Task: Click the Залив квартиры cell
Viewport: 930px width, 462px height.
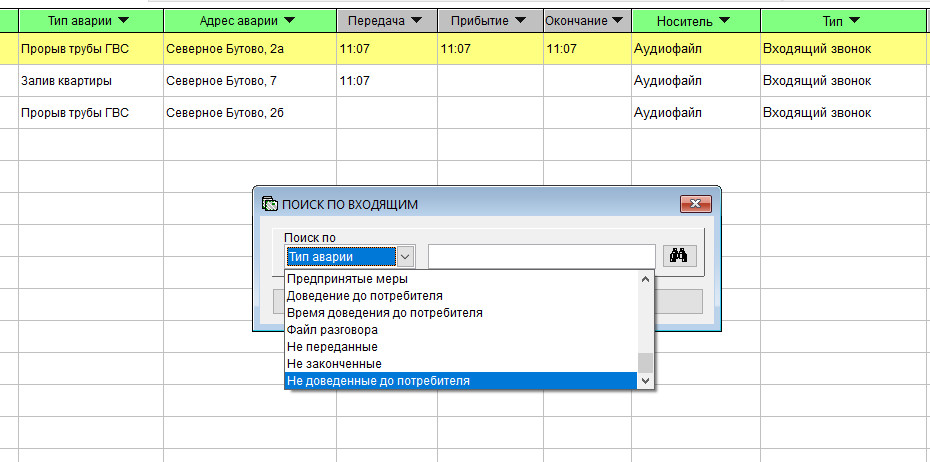Action: (x=66, y=81)
